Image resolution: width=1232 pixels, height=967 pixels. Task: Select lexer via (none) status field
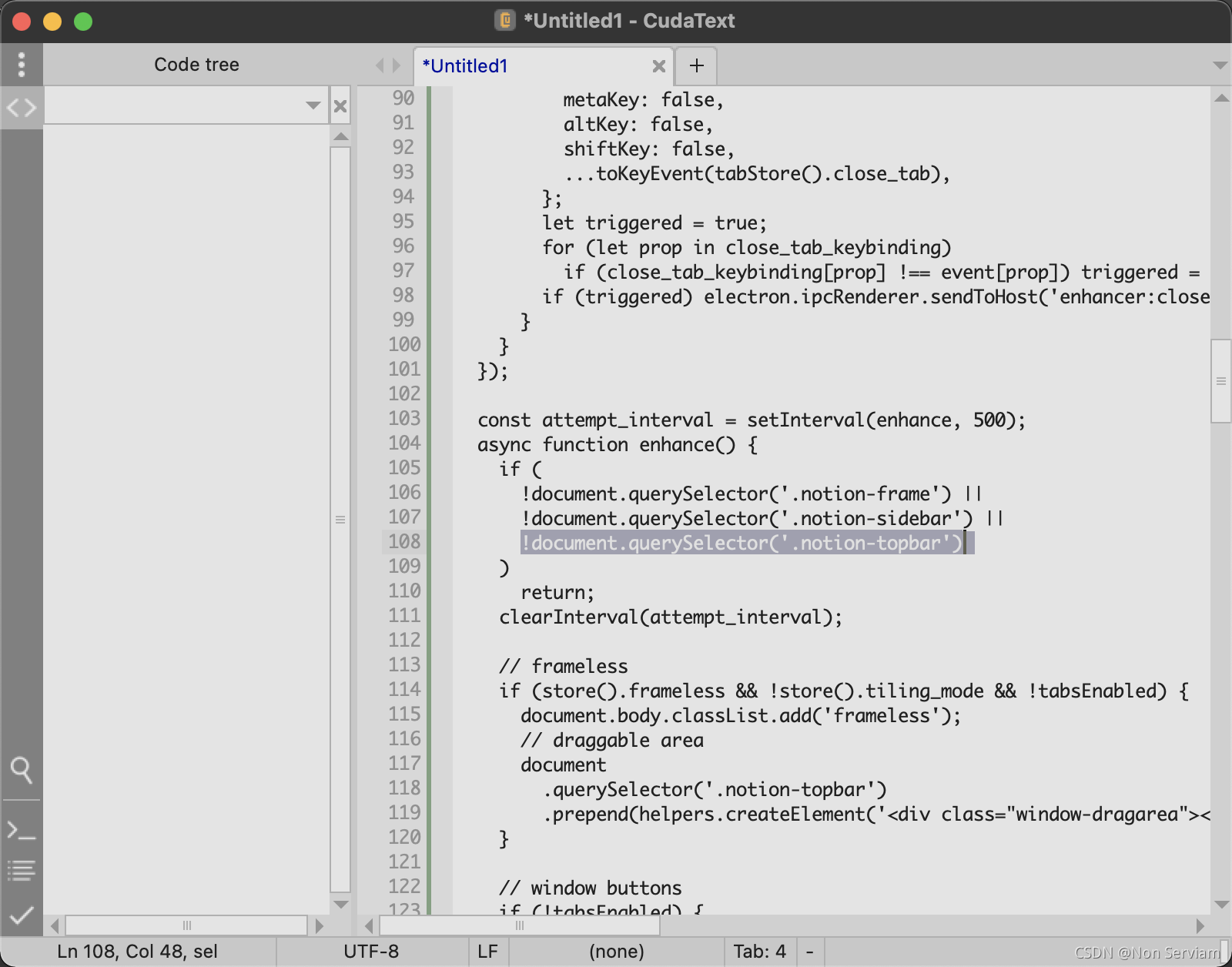click(616, 952)
